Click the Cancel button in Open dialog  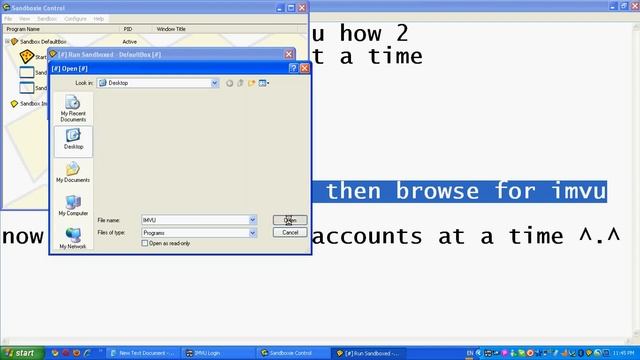click(290, 232)
